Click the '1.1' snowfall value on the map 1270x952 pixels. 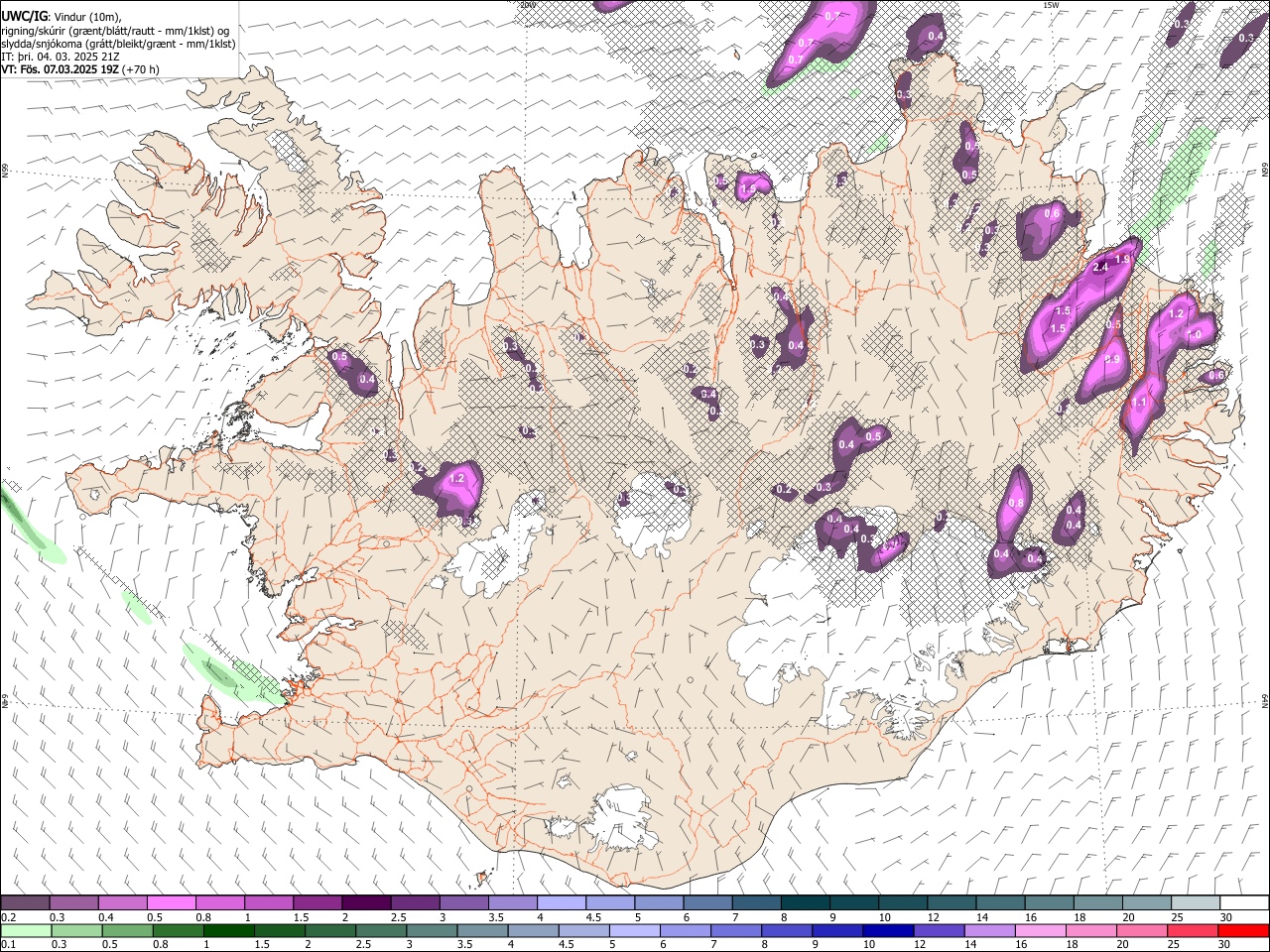pos(1139,404)
